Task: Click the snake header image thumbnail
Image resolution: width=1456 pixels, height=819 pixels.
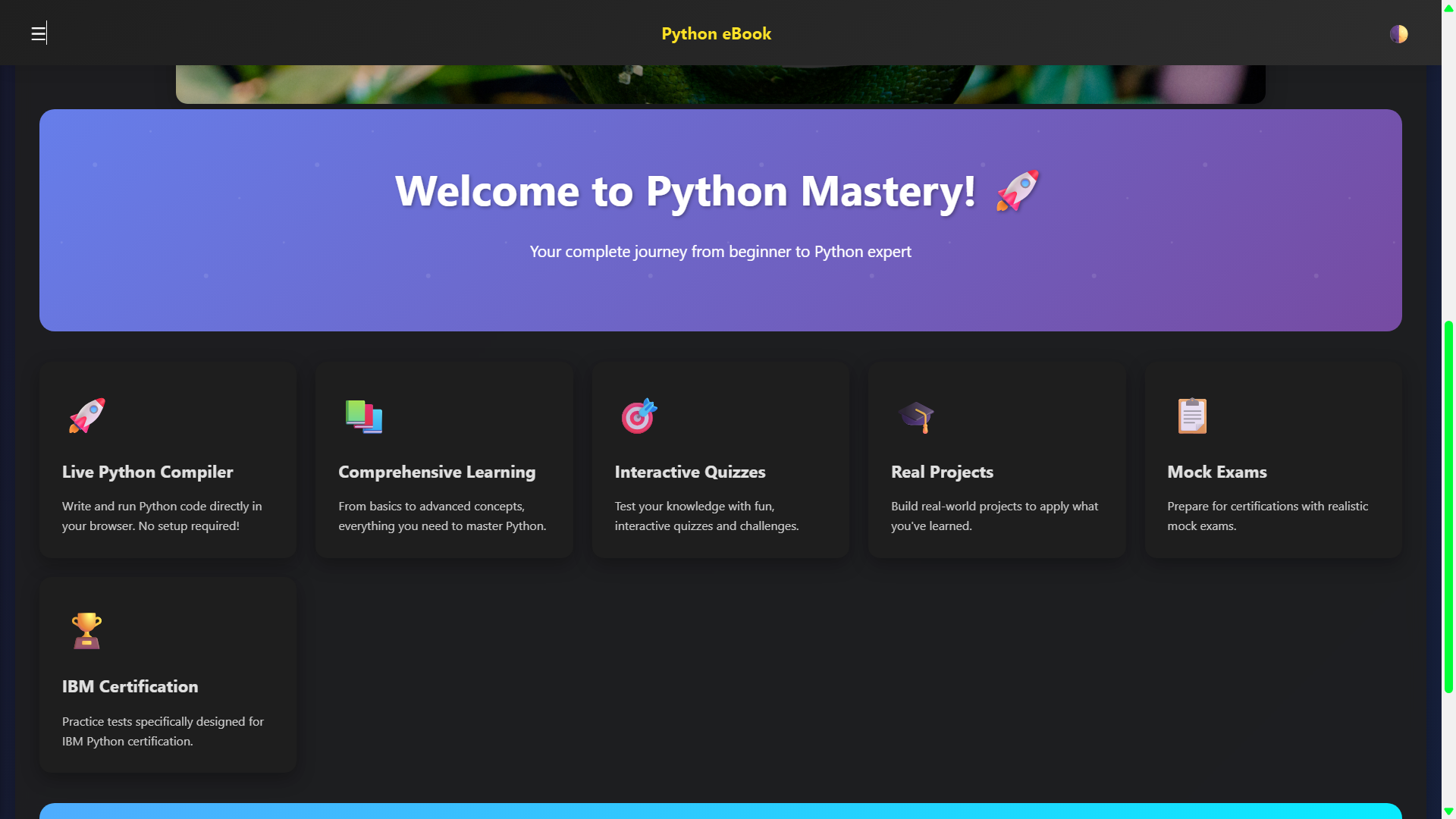Action: [720, 83]
